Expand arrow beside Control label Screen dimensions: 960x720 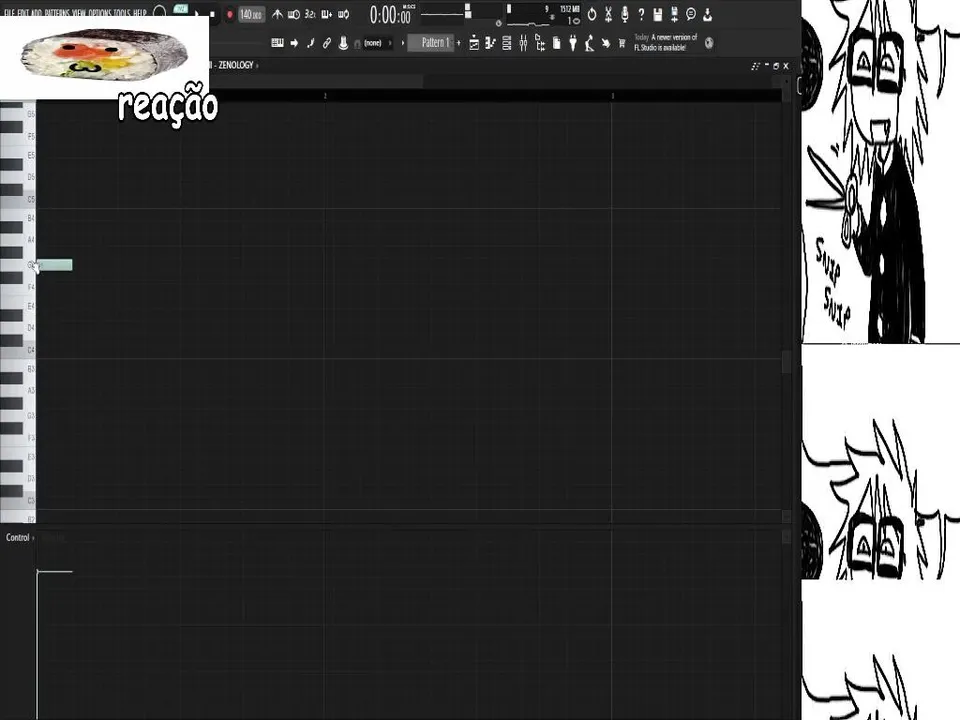click(33, 538)
